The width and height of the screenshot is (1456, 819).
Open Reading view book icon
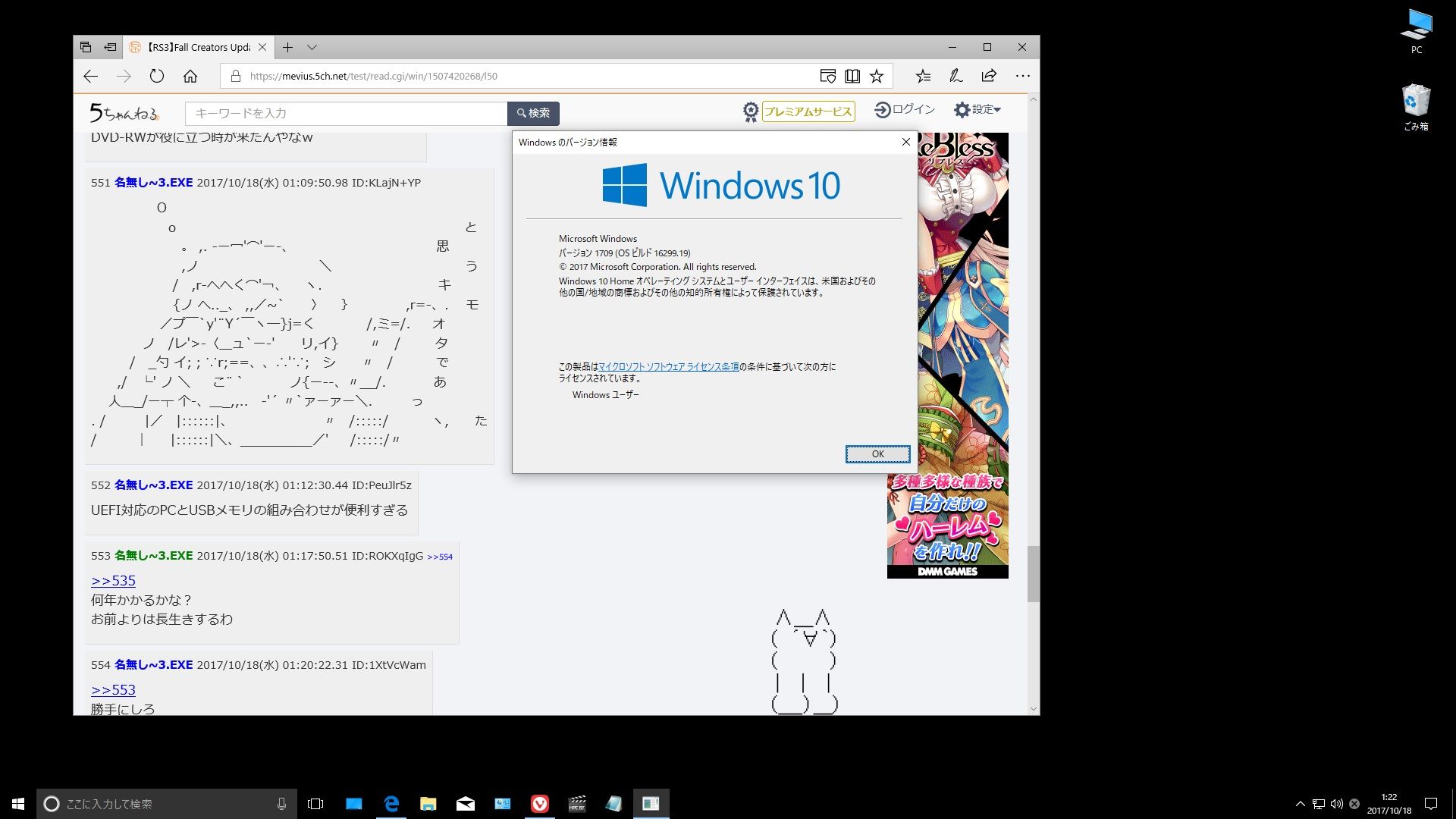[x=852, y=76]
